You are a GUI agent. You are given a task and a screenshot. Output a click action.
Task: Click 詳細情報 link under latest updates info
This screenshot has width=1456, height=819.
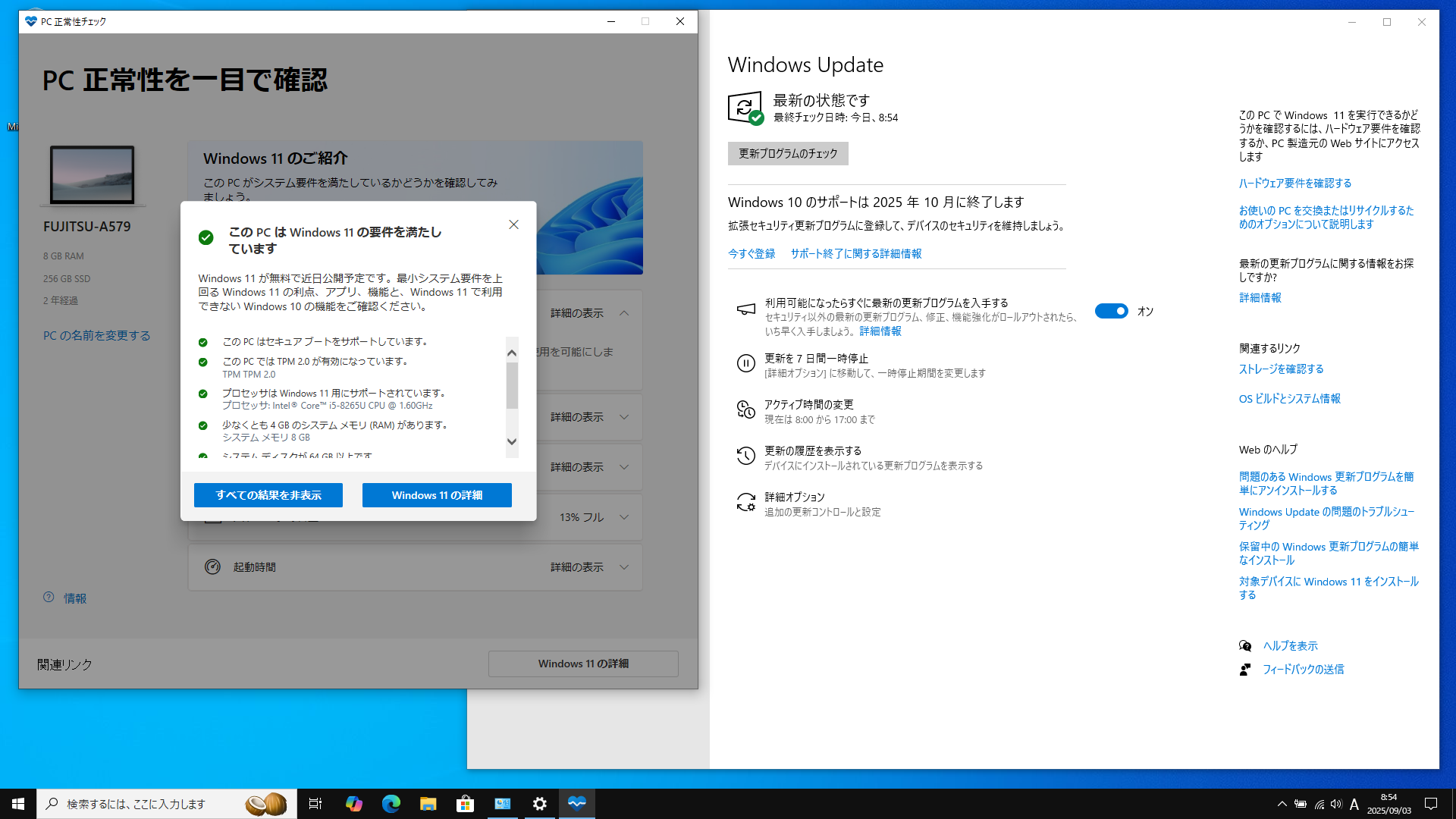(x=1260, y=297)
